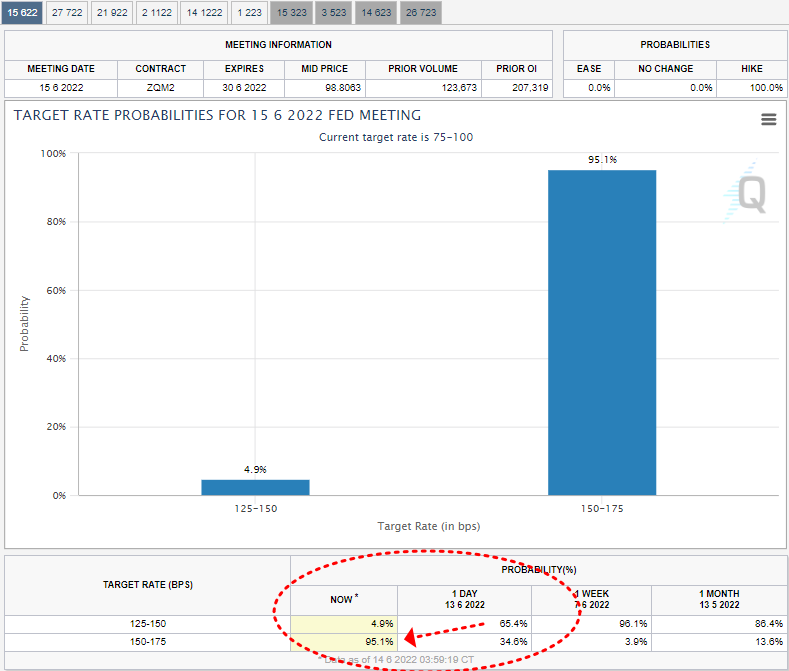
Task: Click the 4.9% bar label
Action: [x=255, y=470]
